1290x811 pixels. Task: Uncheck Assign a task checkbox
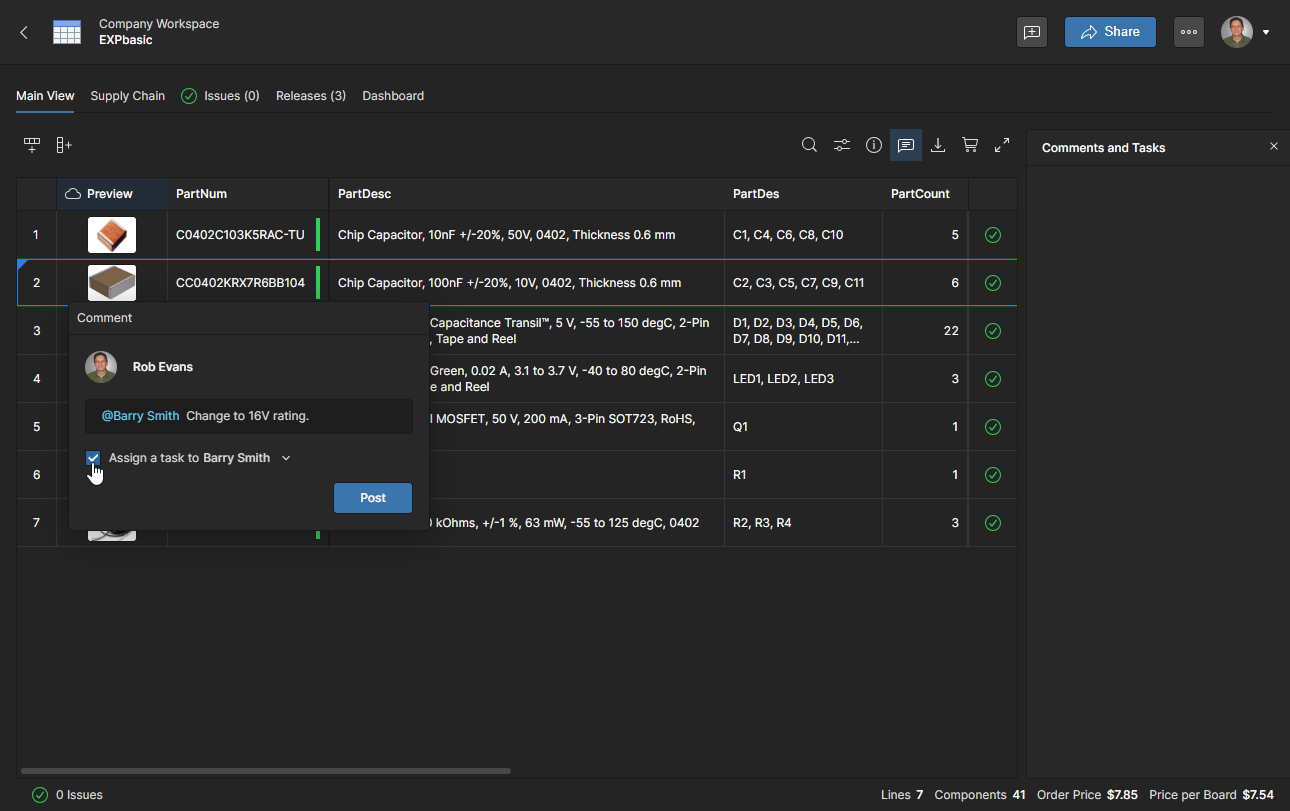[93, 458]
